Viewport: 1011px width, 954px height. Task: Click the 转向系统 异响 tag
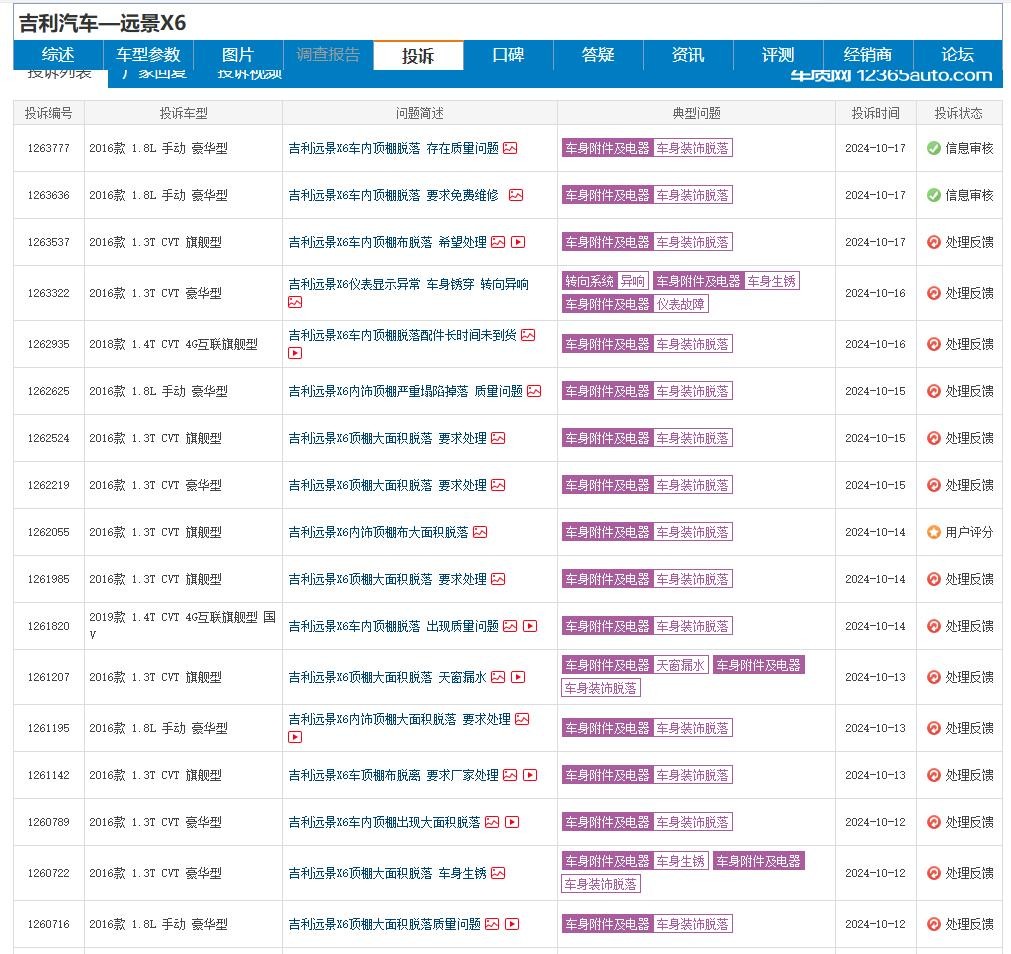pos(605,281)
